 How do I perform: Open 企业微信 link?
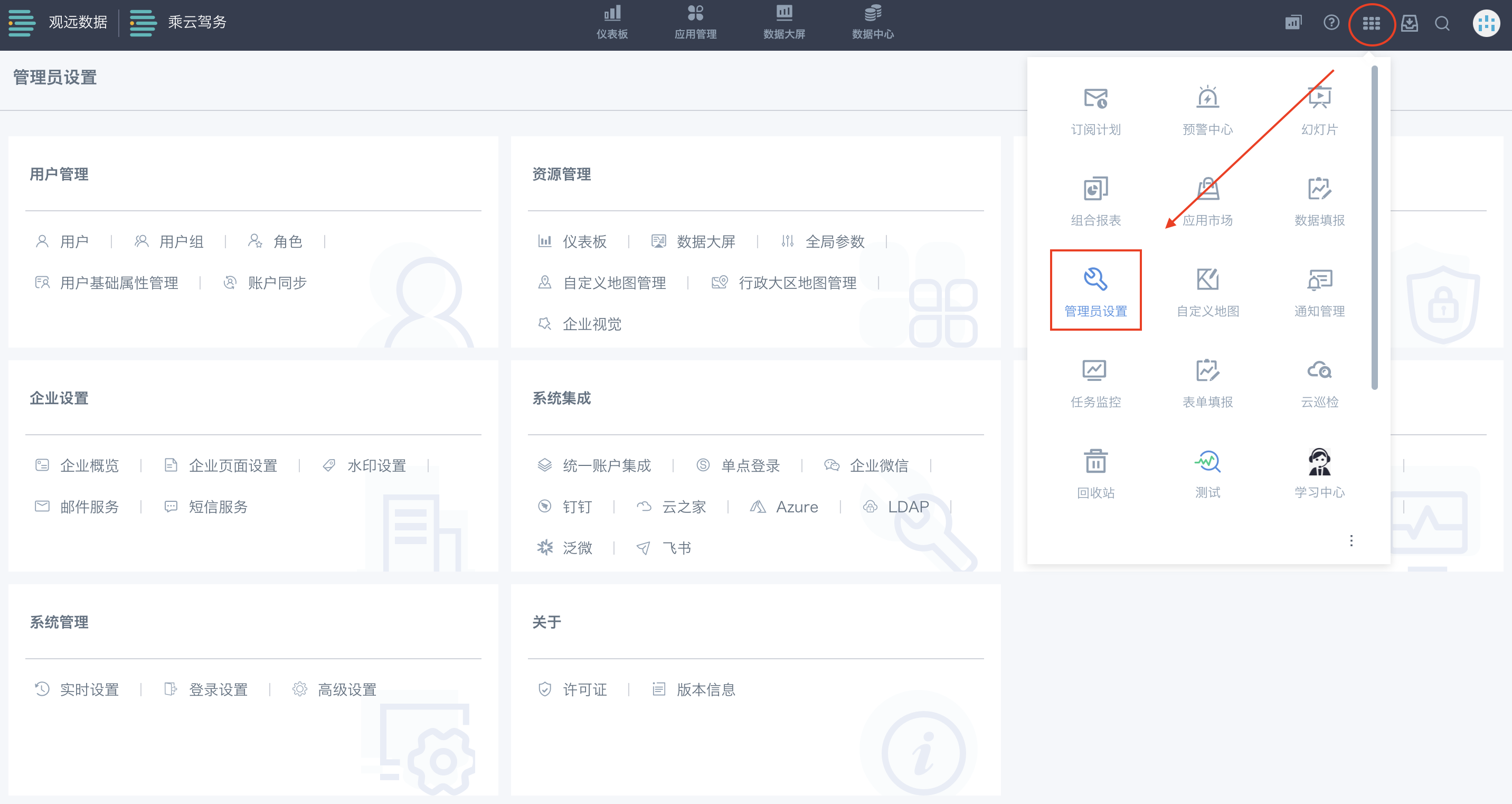pos(866,465)
